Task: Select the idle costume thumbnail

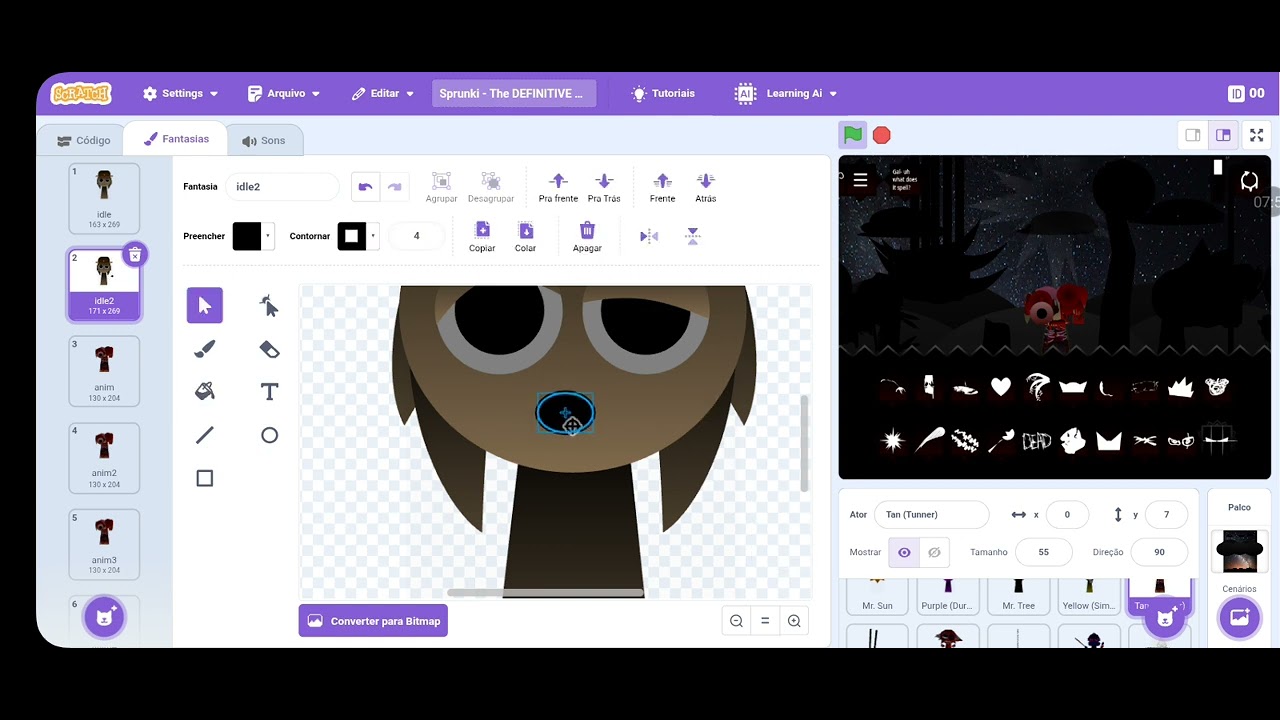Action: click(x=104, y=198)
